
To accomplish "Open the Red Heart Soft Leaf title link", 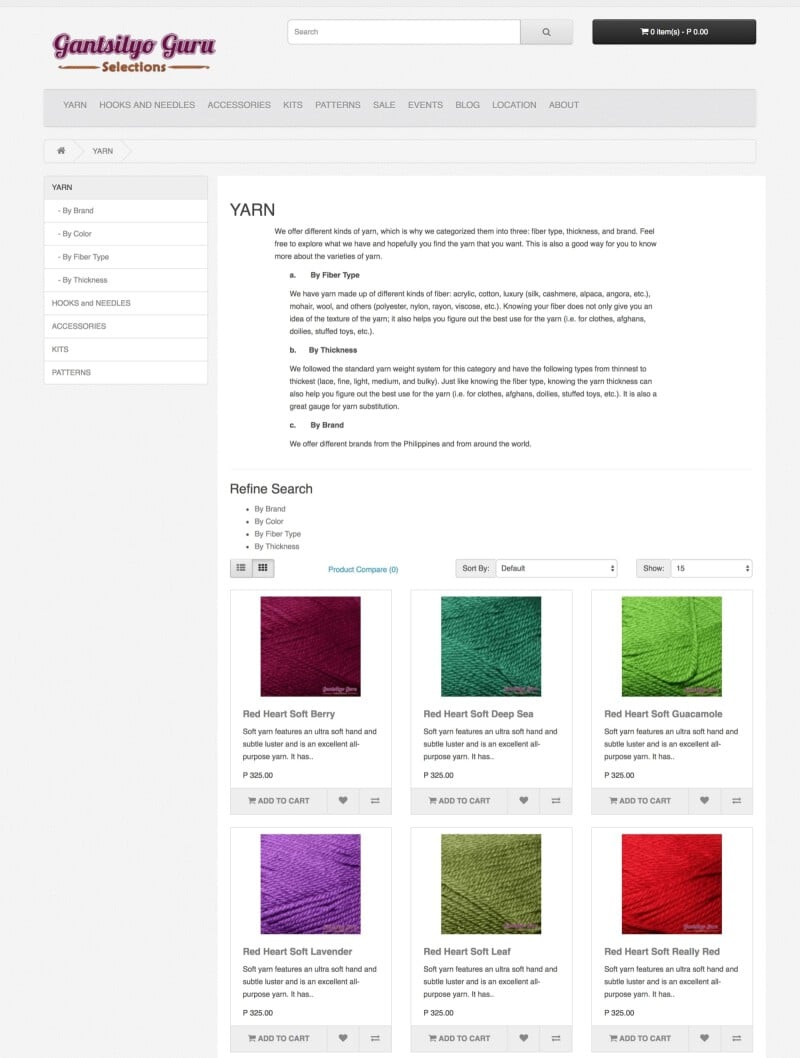I will coord(467,951).
